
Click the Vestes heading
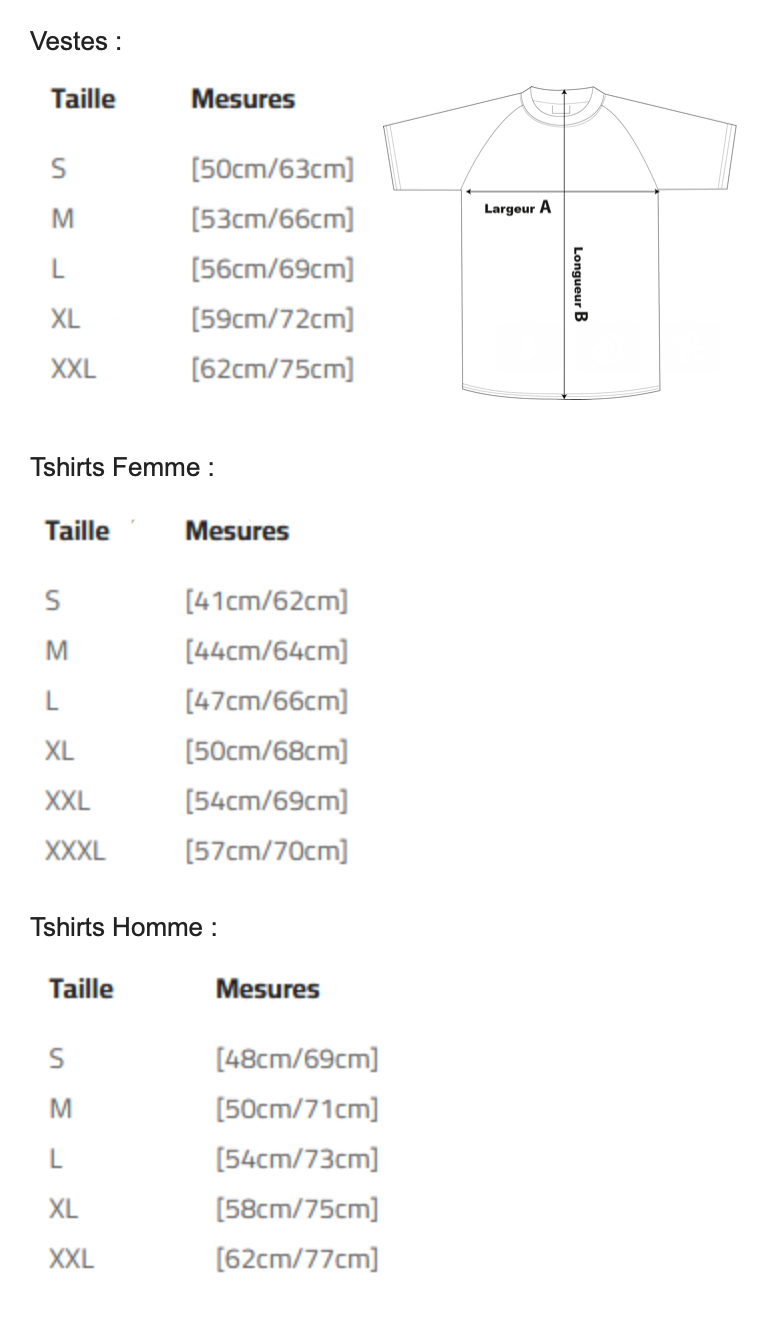[76, 41]
